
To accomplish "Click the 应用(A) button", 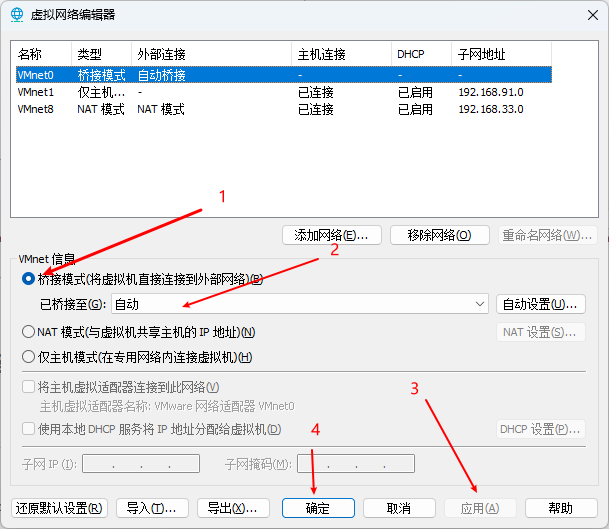I will 480,508.
